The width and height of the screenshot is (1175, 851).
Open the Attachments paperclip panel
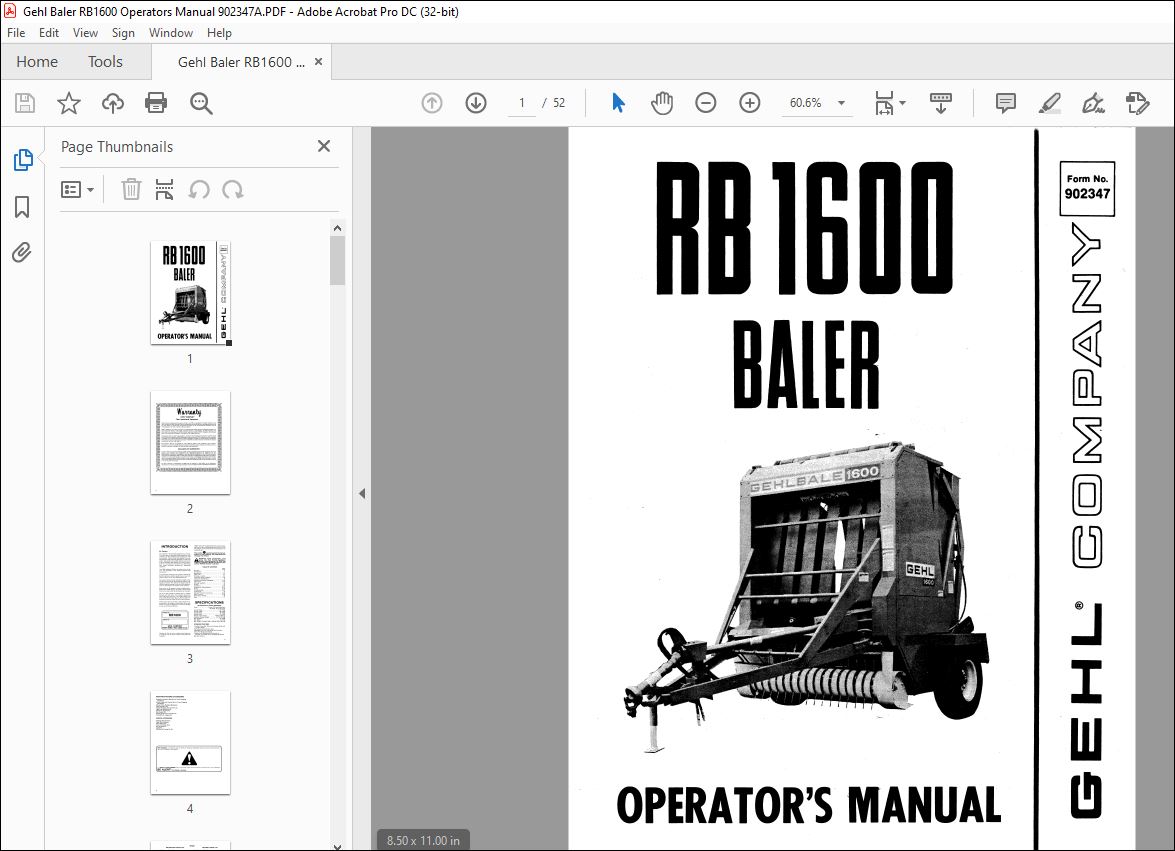(22, 252)
